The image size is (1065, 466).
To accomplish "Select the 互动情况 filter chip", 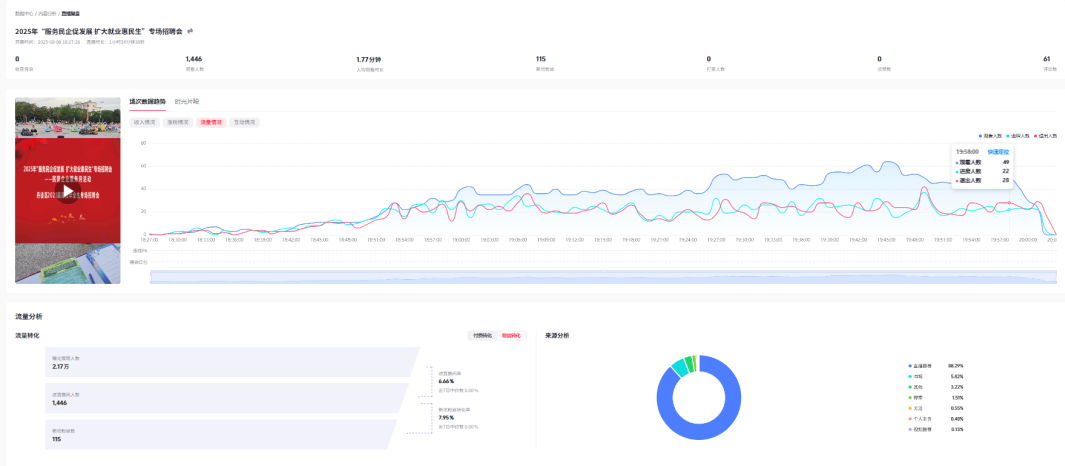I will pos(244,122).
